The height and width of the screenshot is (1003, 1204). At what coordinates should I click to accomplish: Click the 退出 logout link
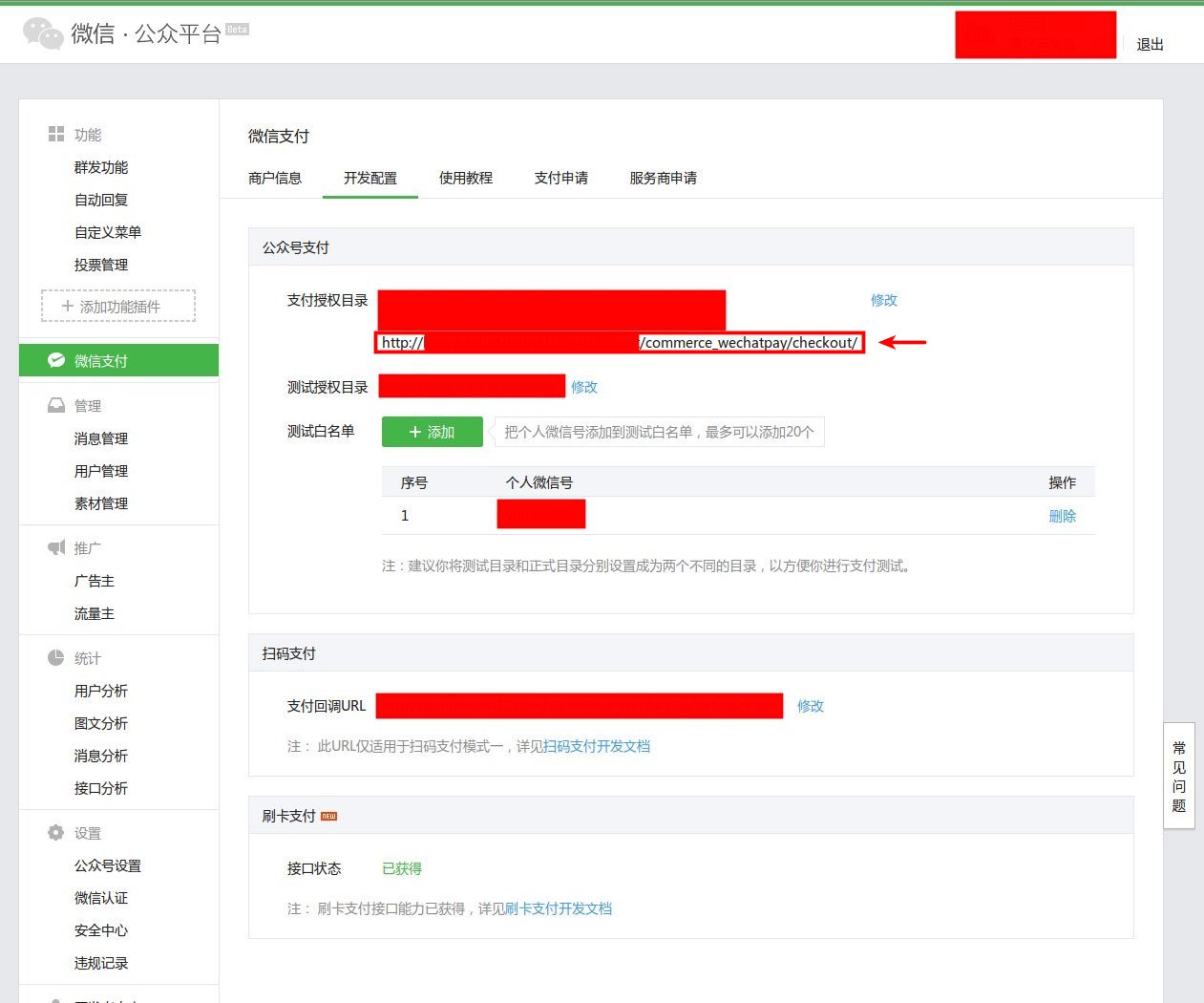1151,44
